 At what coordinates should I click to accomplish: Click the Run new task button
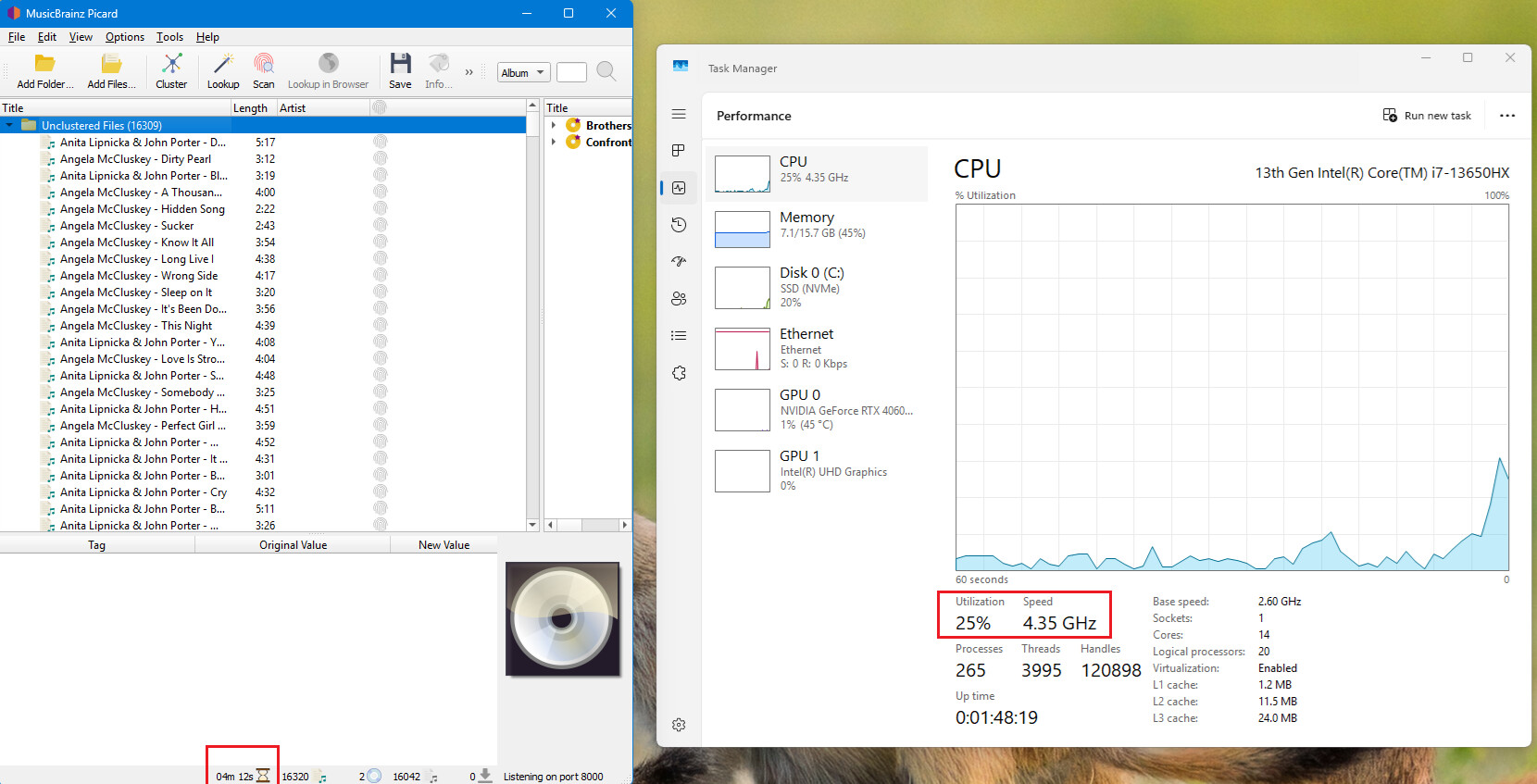point(1427,116)
